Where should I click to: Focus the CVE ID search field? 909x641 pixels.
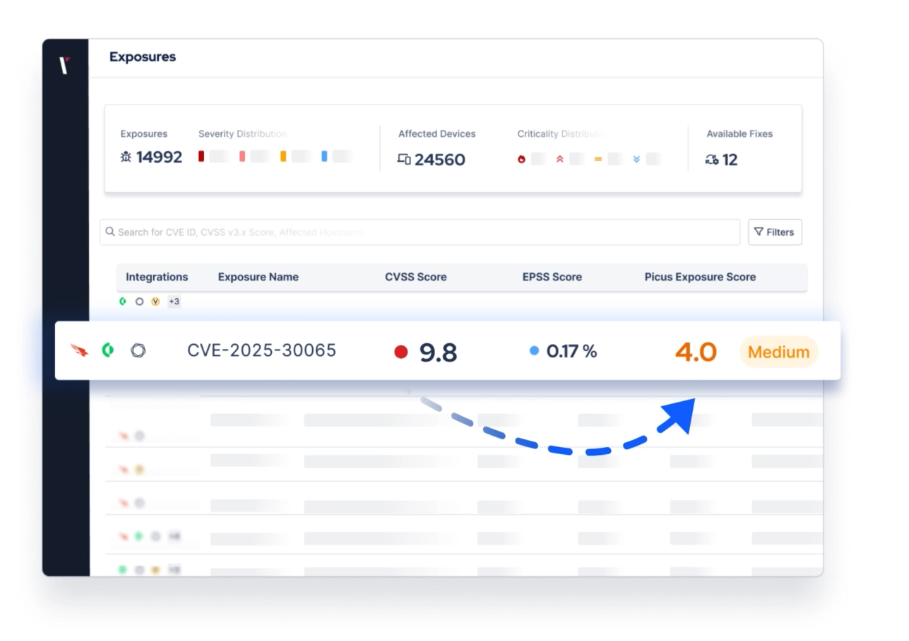point(420,232)
